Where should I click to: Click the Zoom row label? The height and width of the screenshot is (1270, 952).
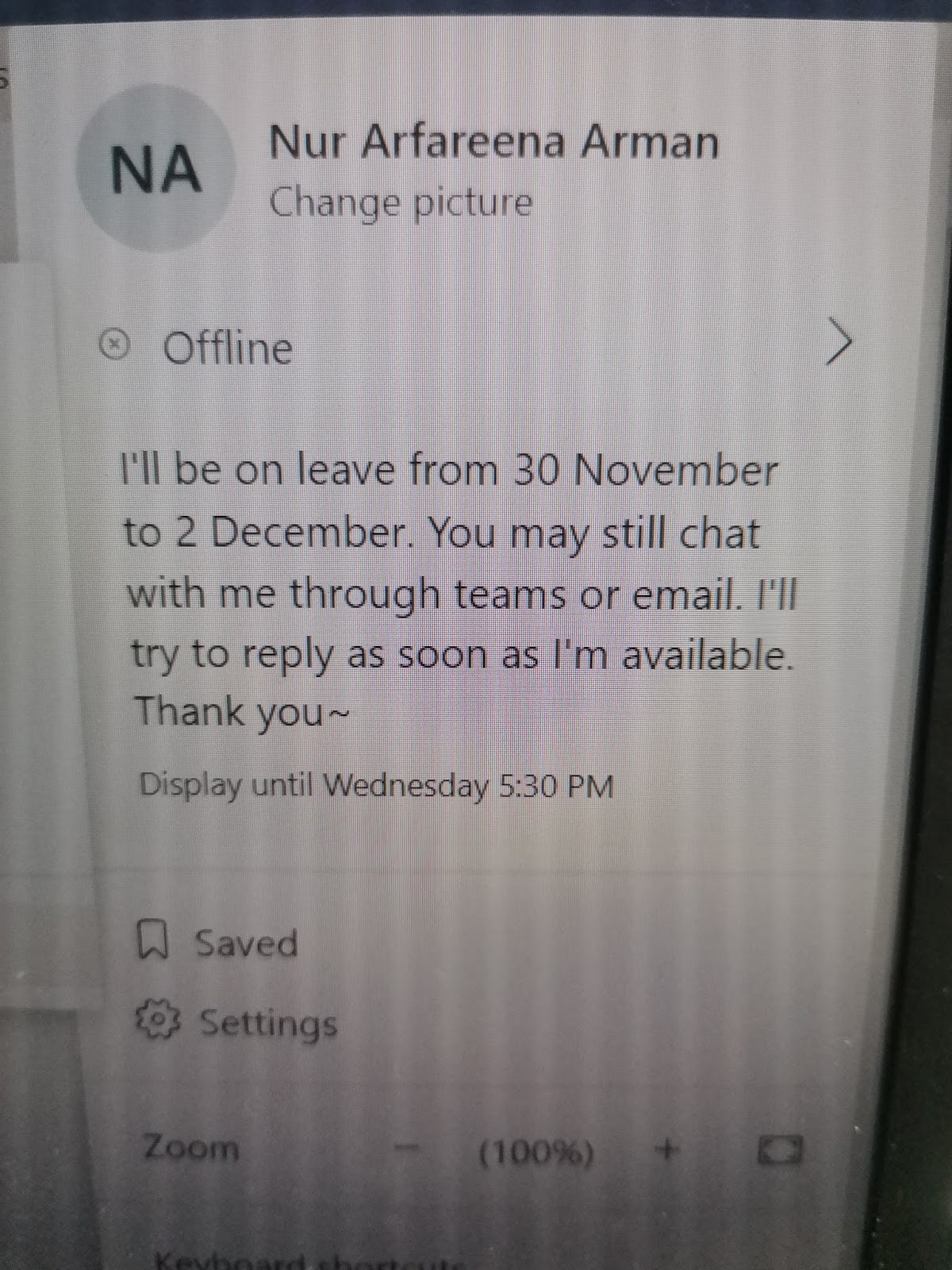click(x=190, y=1148)
